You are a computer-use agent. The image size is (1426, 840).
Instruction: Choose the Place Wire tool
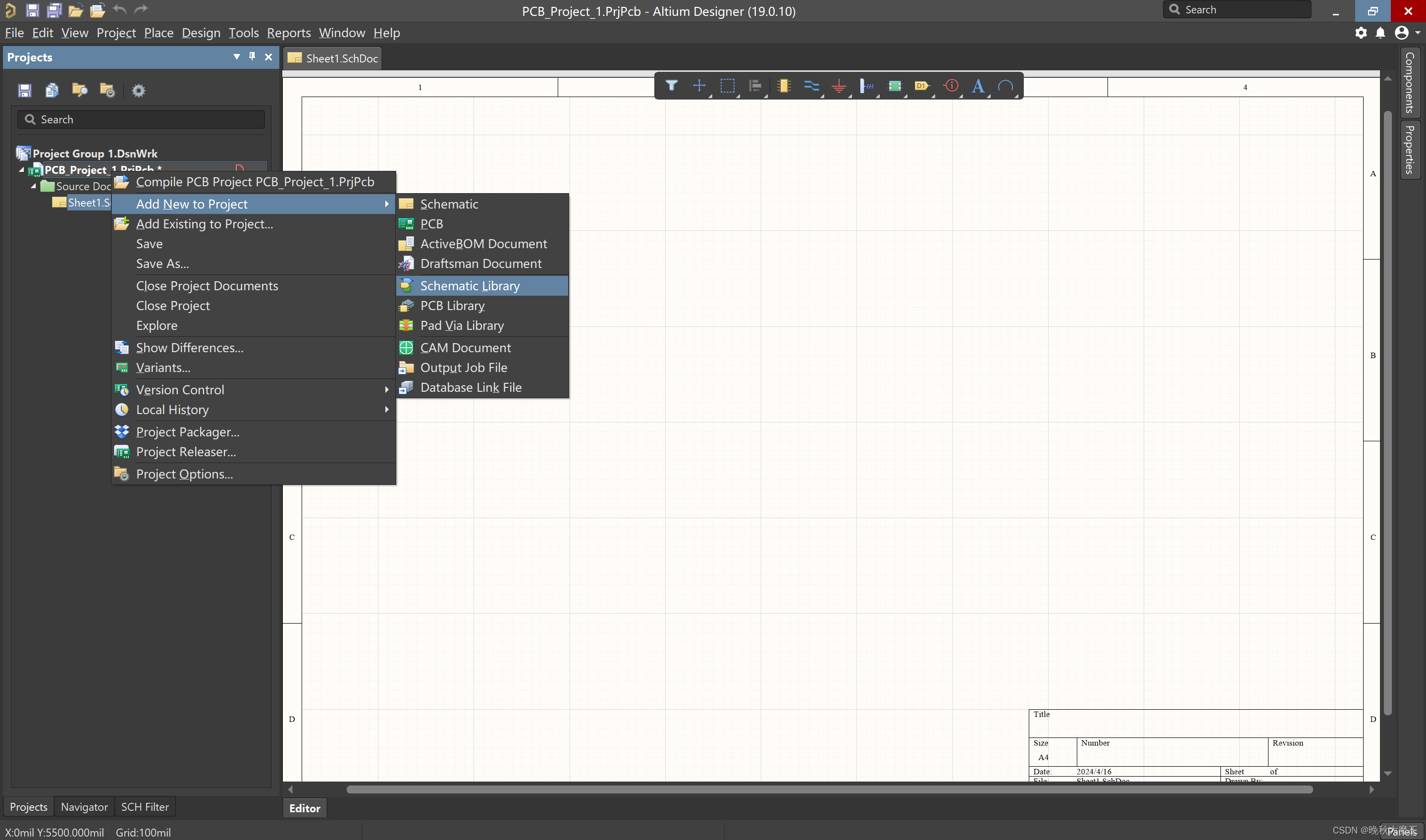click(811, 86)
